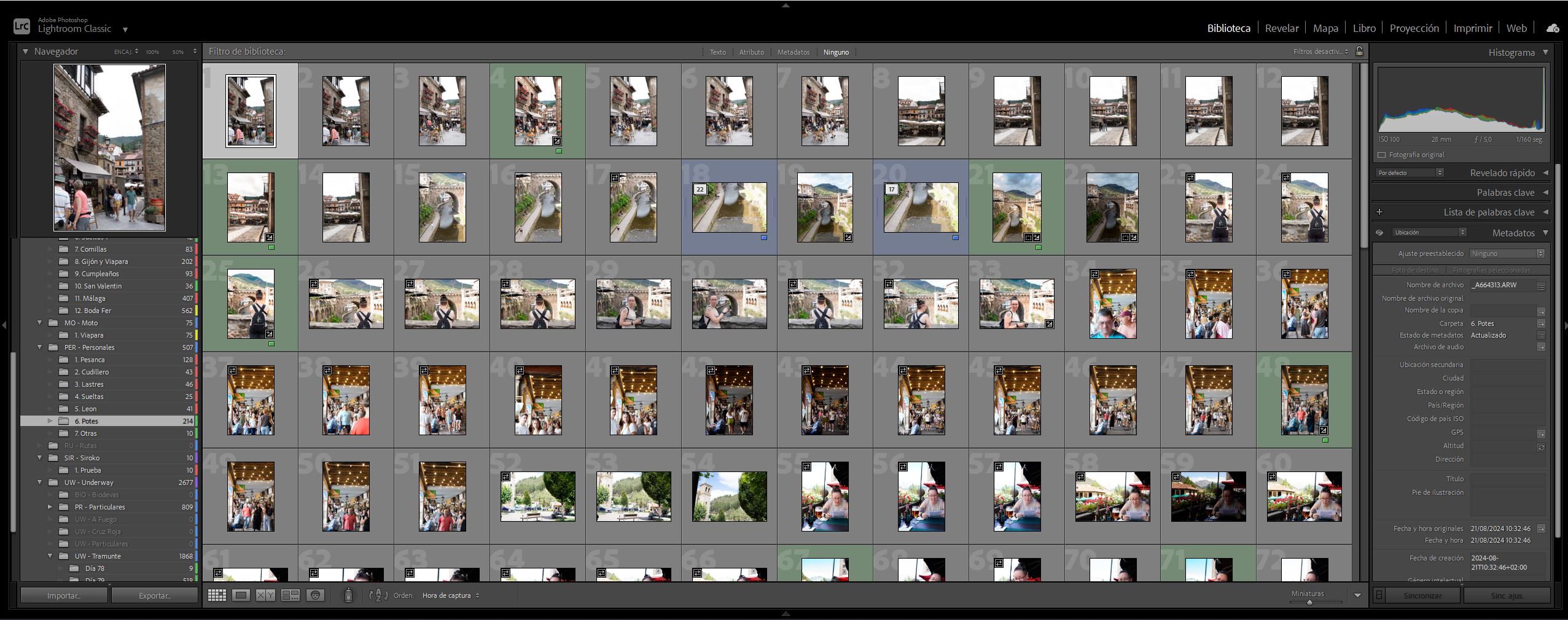The image size is (1568, 620).
Task: Select the Painter spray can tool
Action: click(x=348, y=595)
